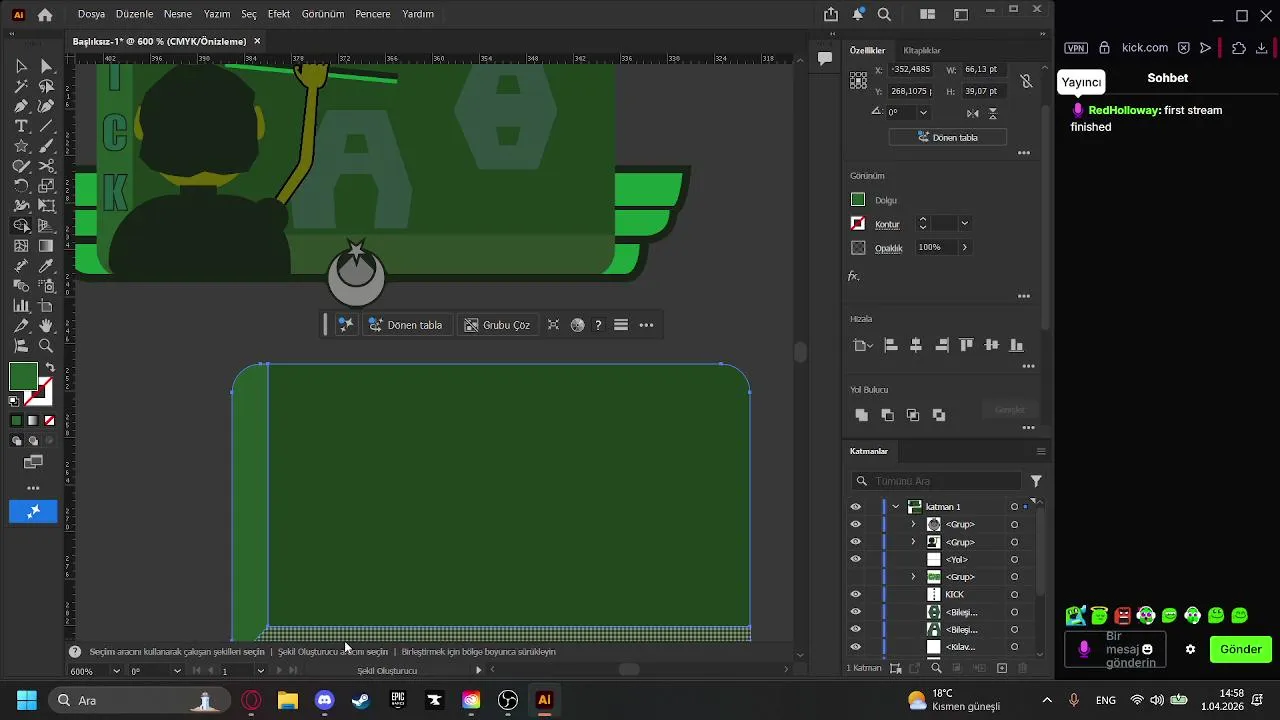Click the layer filter funnel icon
The image size is (1280, 720).
tap(1036, 481)
